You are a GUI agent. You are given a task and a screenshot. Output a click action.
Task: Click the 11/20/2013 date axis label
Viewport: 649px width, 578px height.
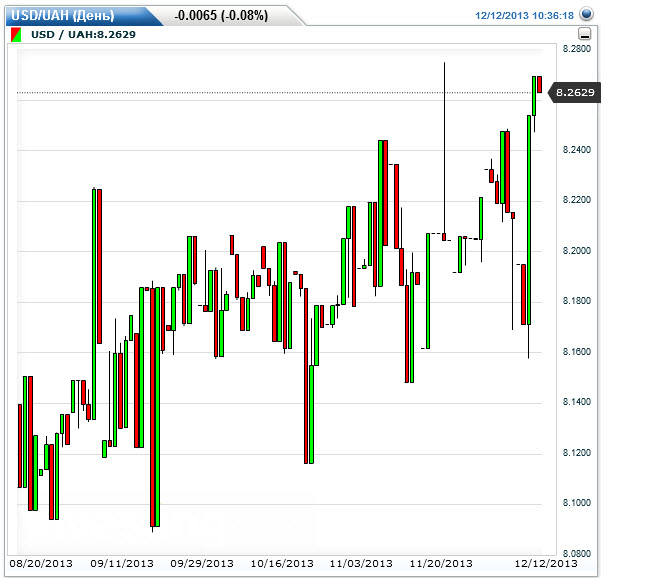coord(441,564)
